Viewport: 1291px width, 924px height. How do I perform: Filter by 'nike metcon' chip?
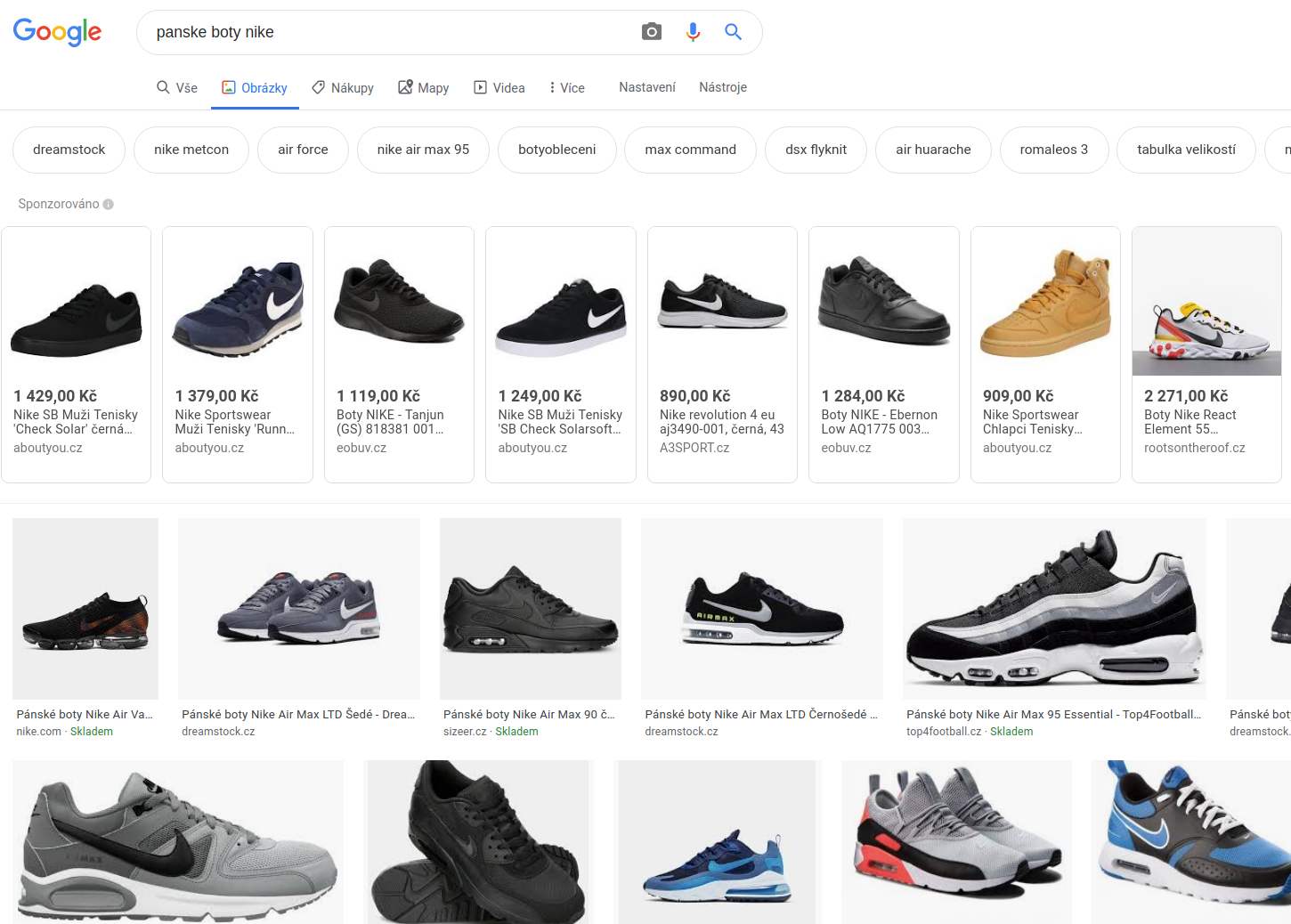click(191, 150)
